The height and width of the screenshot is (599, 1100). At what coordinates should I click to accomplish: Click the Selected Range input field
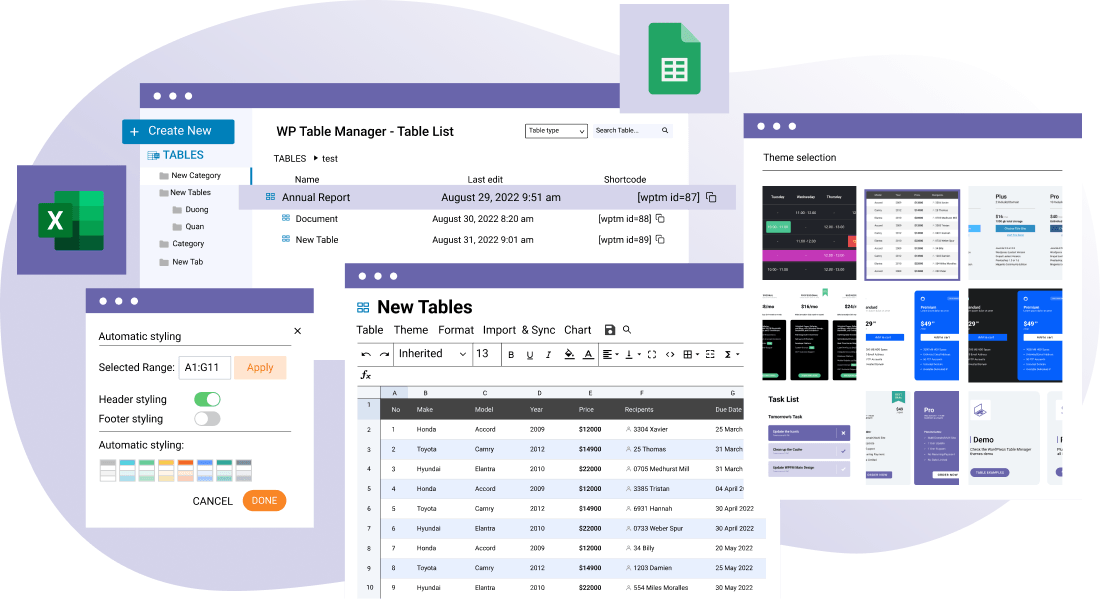coord(204,367)
